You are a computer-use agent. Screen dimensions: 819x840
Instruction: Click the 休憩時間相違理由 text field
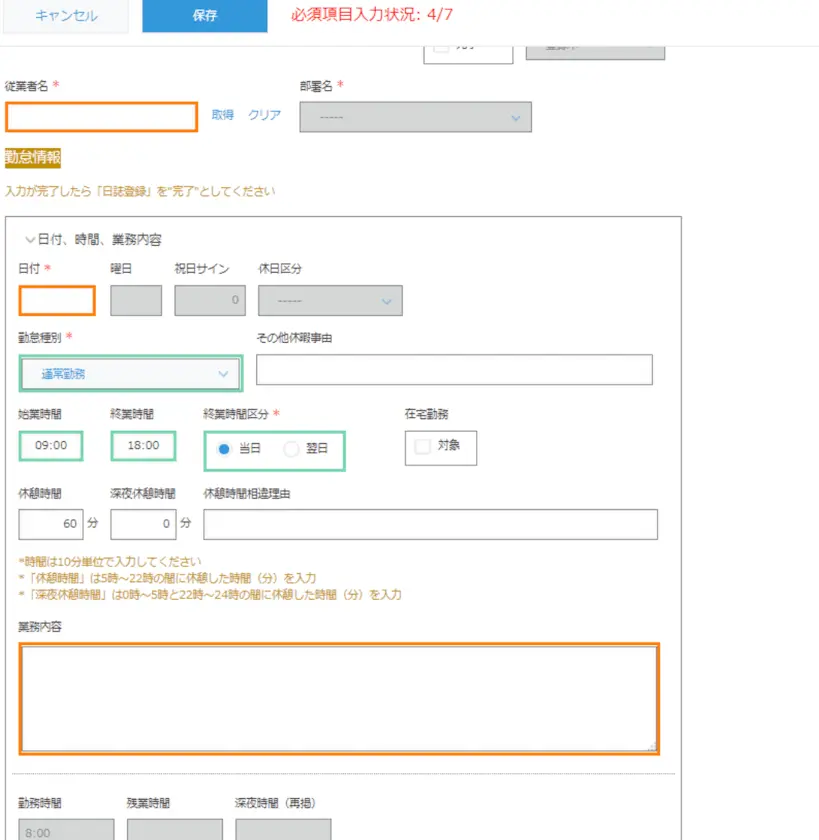[x=430, y=524]
